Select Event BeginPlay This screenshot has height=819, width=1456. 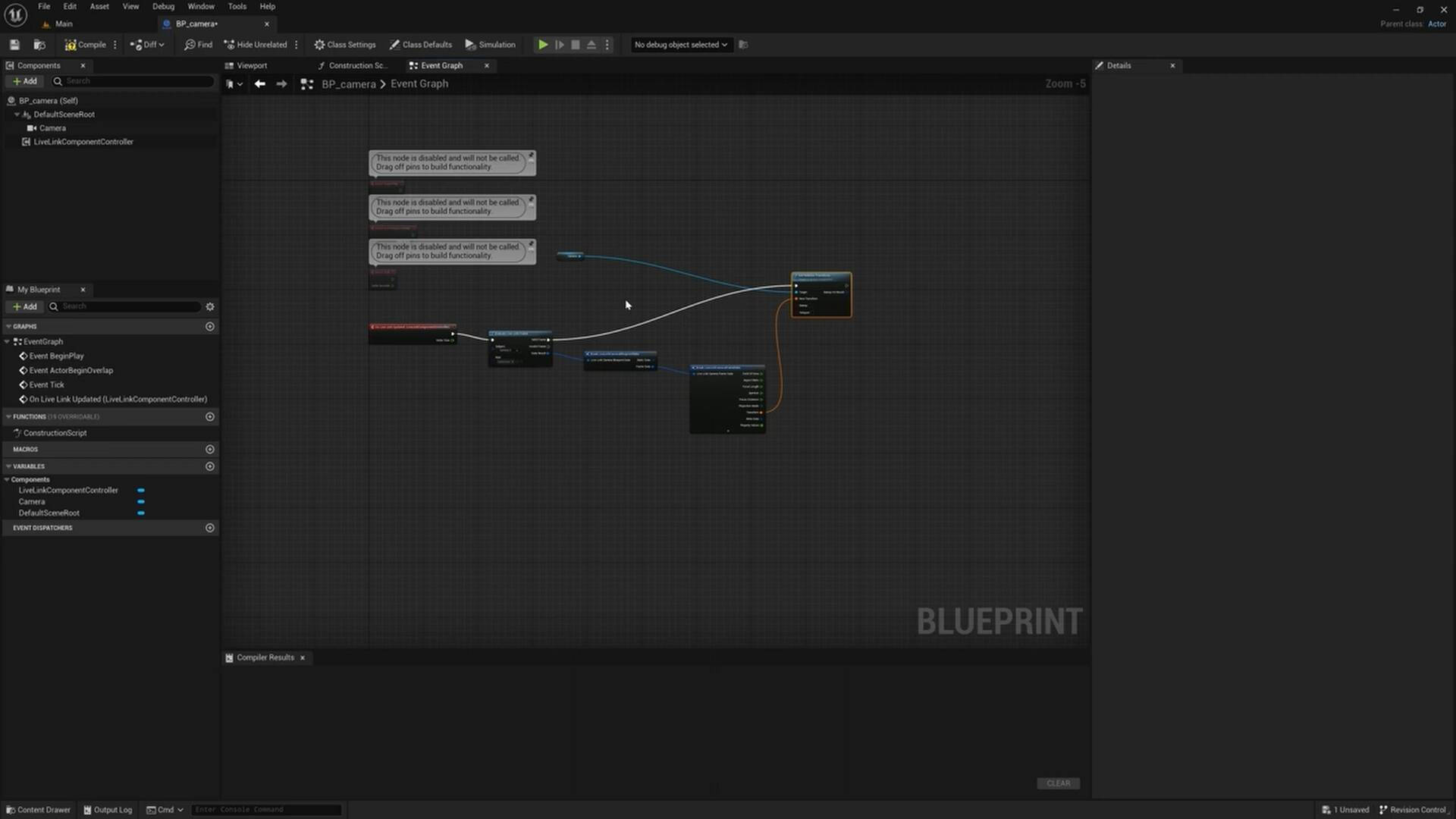point(56,356)
